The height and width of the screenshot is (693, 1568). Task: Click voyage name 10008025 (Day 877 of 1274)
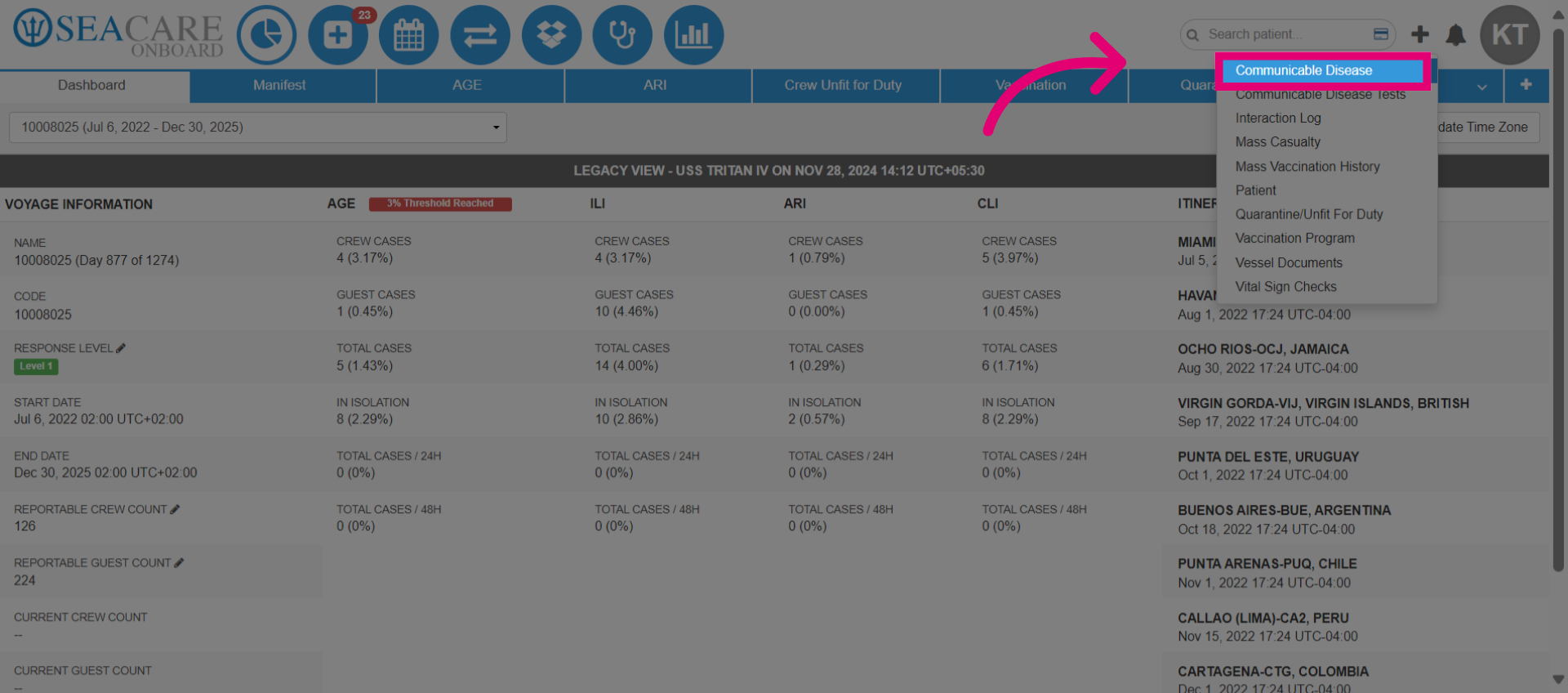(96, 261)
